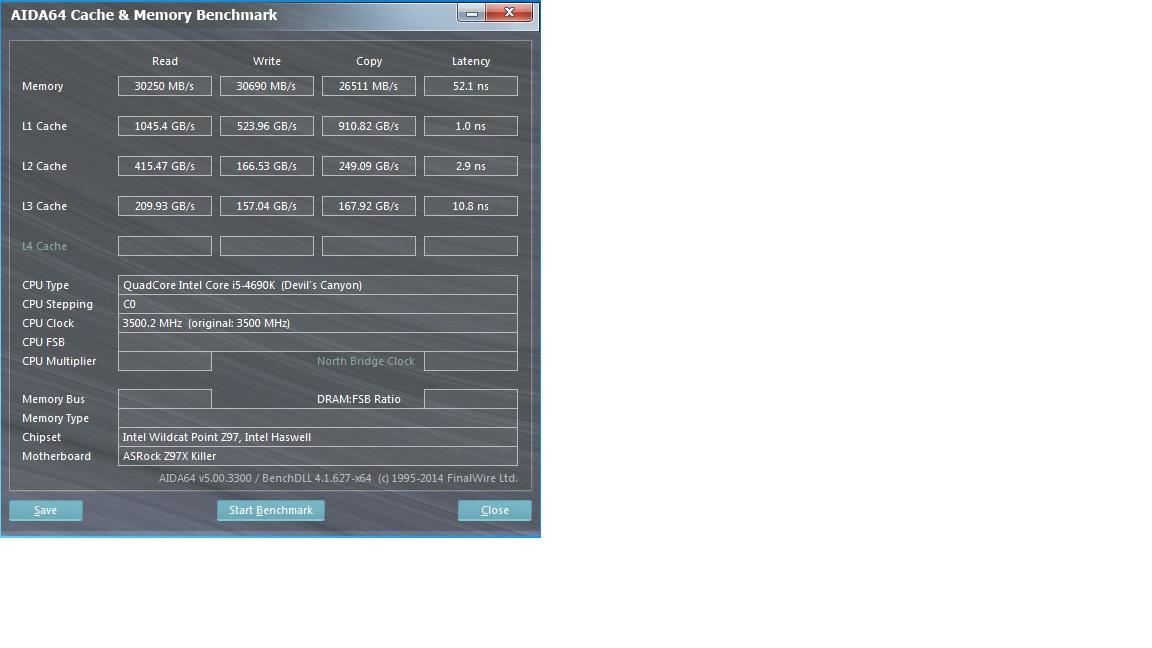The image size is (1152, 648).
Task: Click L3 Cache Latency 10.8 ns
Action: click(471, 206)
